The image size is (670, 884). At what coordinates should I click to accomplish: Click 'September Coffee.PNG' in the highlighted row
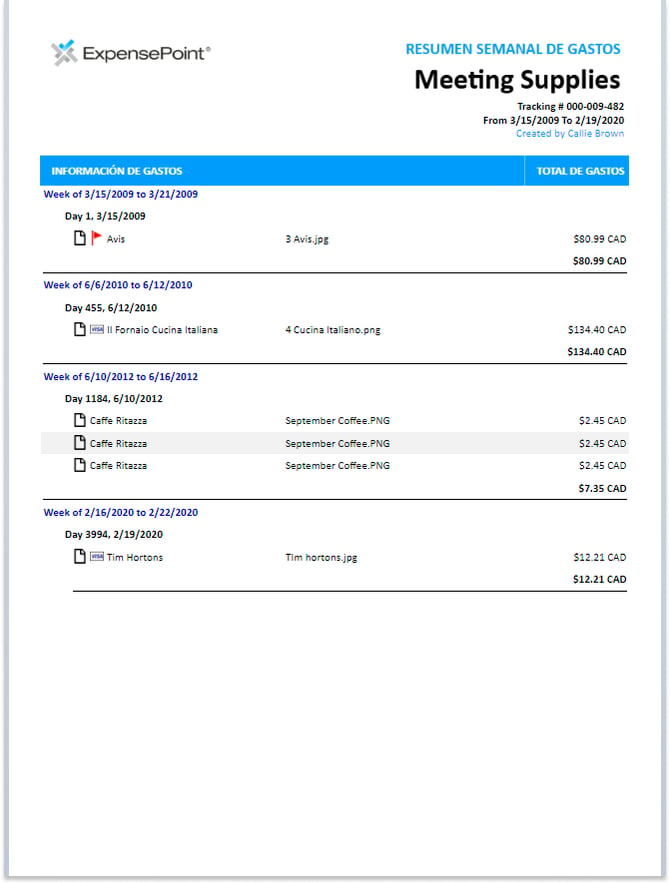pos(337,444)
